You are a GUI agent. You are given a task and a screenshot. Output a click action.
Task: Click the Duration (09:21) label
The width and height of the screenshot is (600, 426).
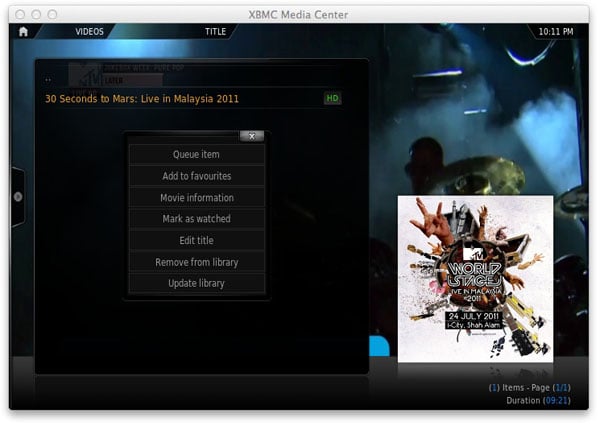coord(538,400)
